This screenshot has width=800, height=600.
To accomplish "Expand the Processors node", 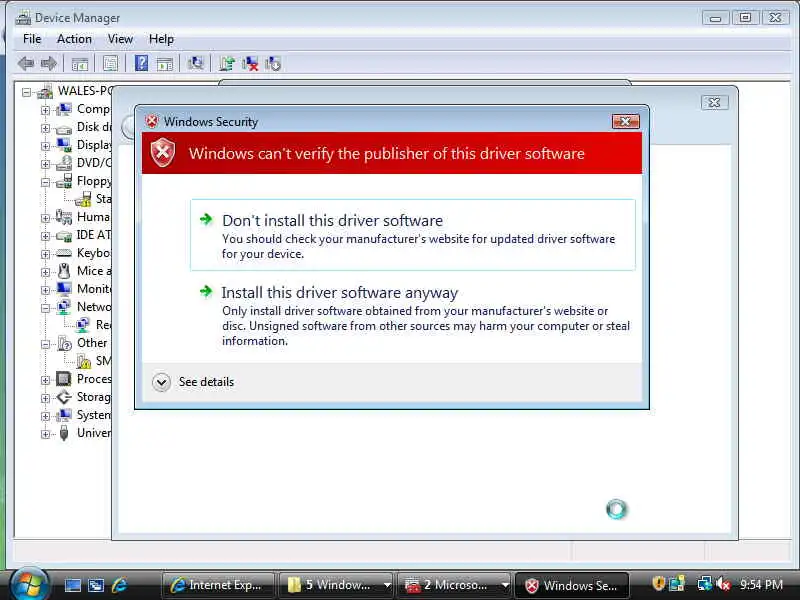I will [45, 380].
